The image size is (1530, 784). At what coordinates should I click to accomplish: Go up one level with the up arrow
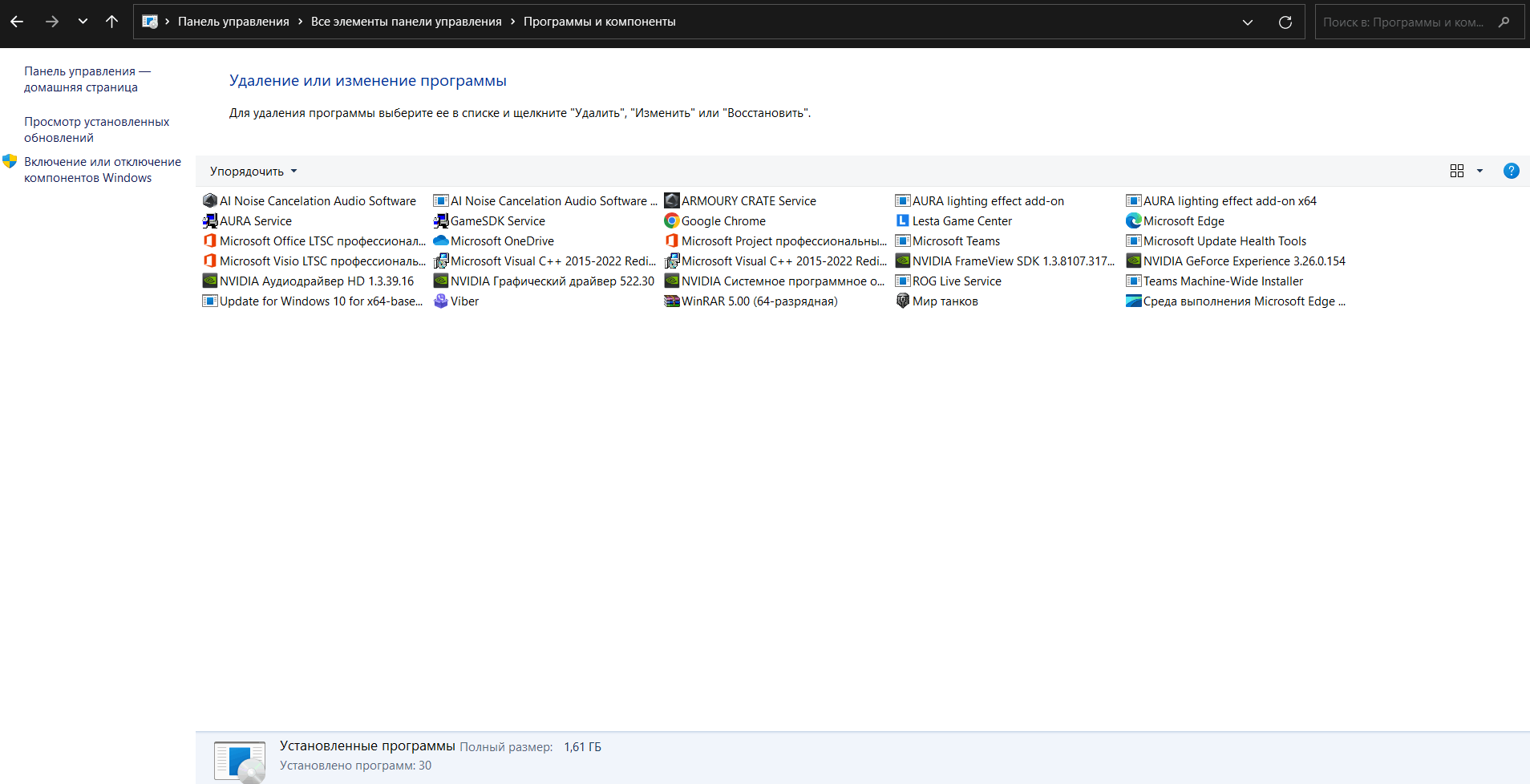tap(112, 22)
